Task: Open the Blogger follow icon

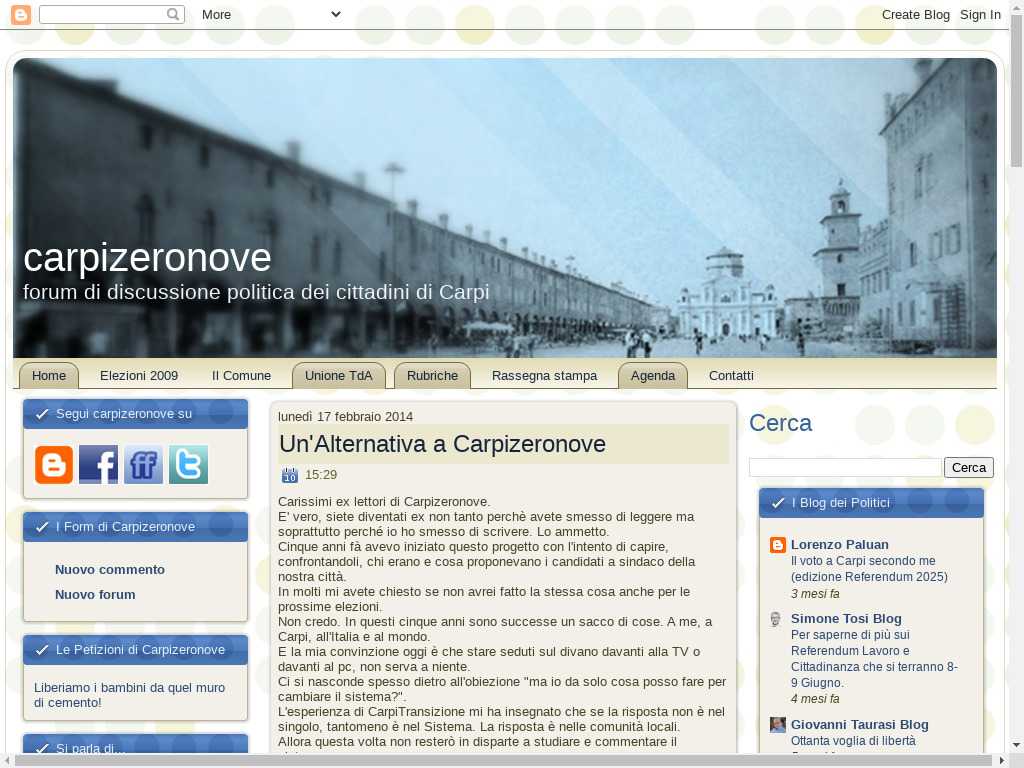Action: pyautogui.click(x=54, y=465)
